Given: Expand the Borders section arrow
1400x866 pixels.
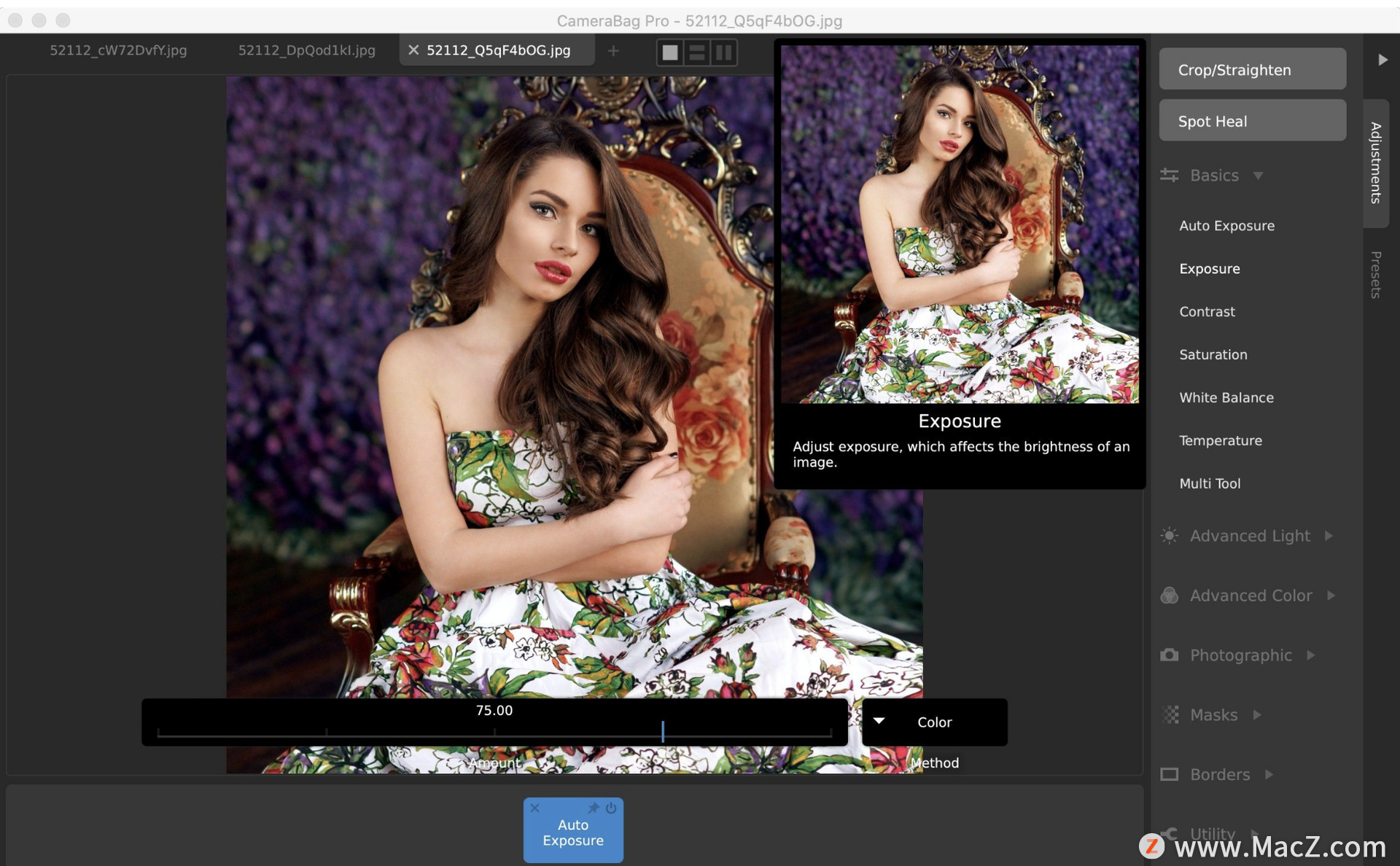Looking at the screenshot, I should (1269, 775).
